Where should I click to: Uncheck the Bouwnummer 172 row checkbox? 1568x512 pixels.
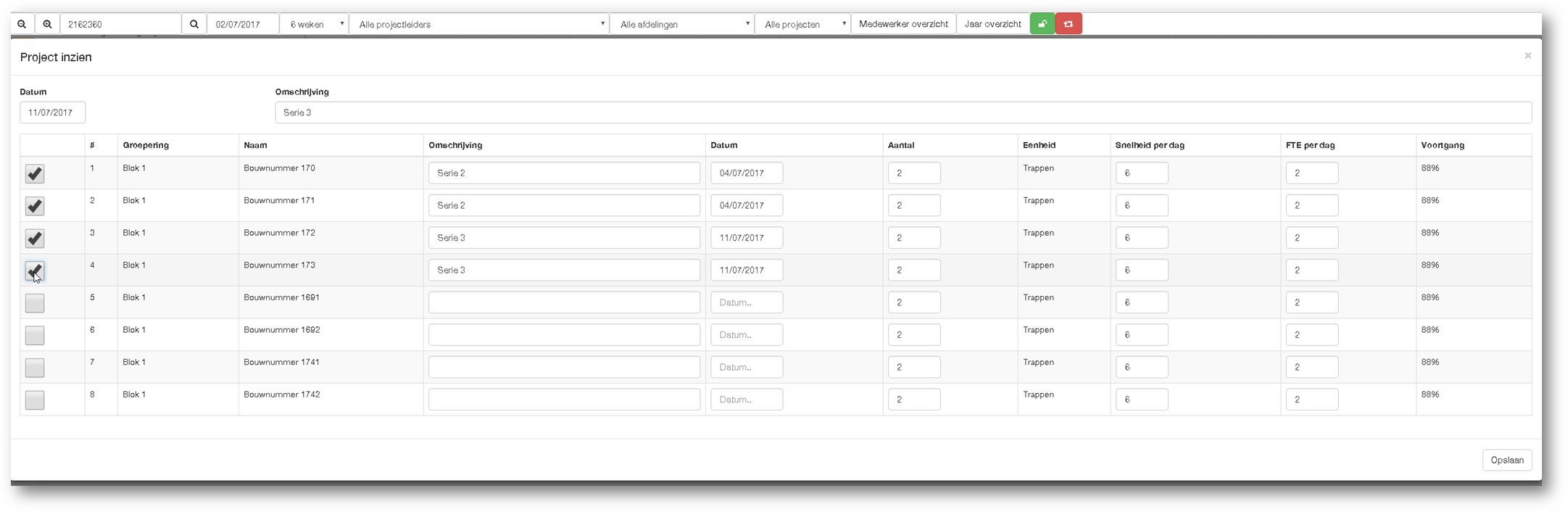click(35, 239)
